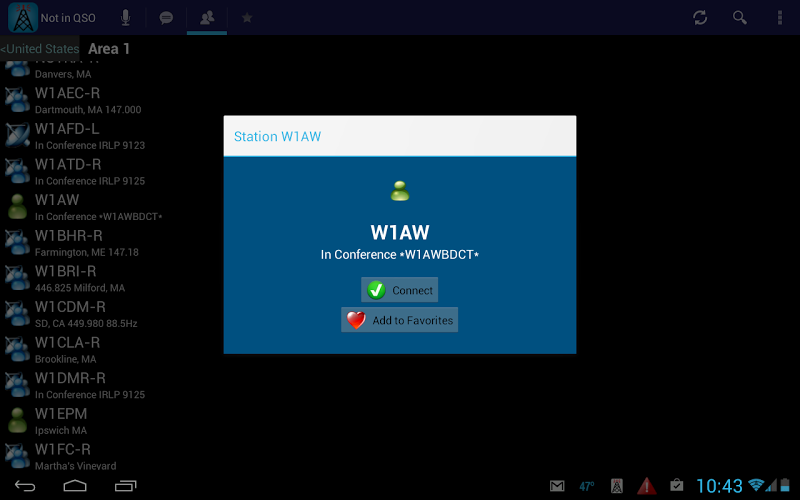The width and height of the screenshot is (800, 500).
Task: Tap the Android back button
Action: (x=24, y=486)
